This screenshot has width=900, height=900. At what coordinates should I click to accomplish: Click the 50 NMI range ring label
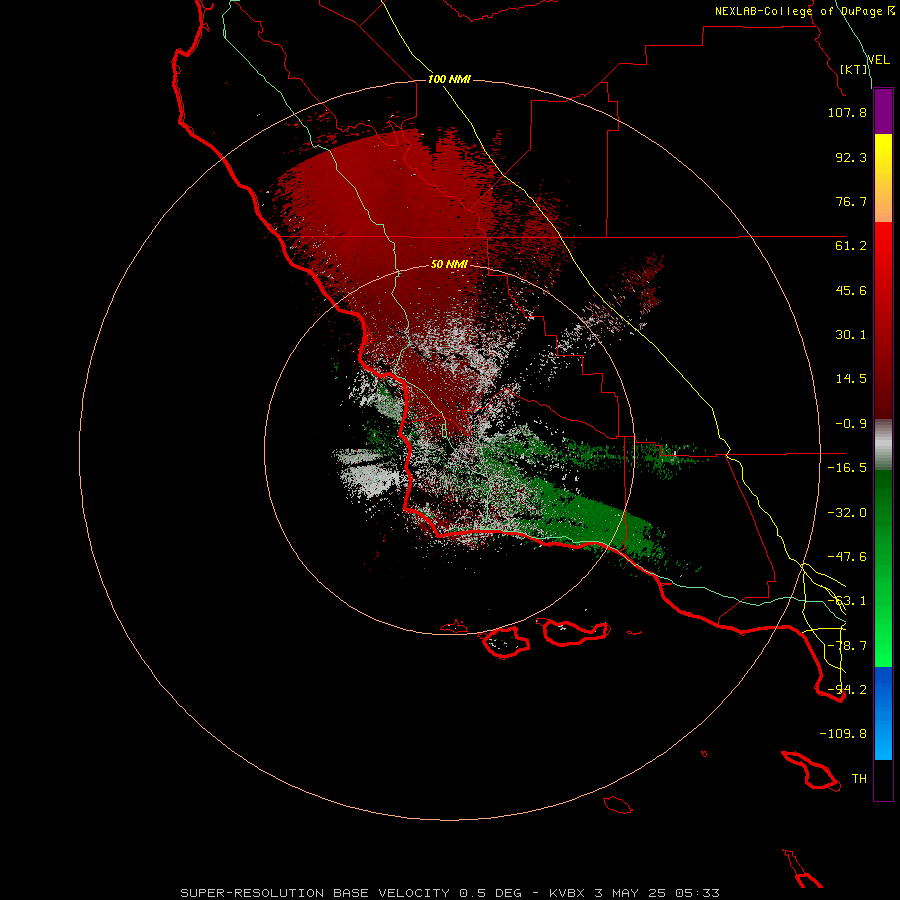[449, 264]
